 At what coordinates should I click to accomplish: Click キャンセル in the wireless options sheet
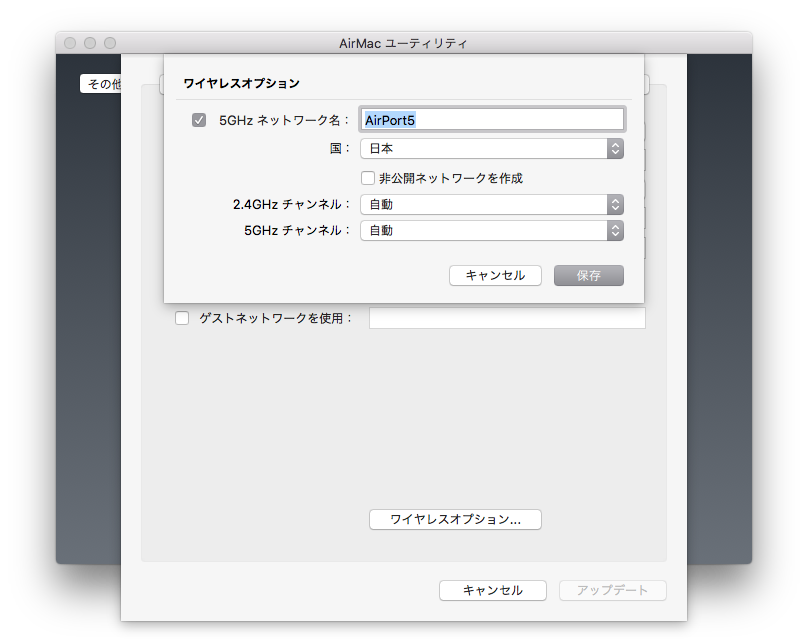tap(495, 276)
